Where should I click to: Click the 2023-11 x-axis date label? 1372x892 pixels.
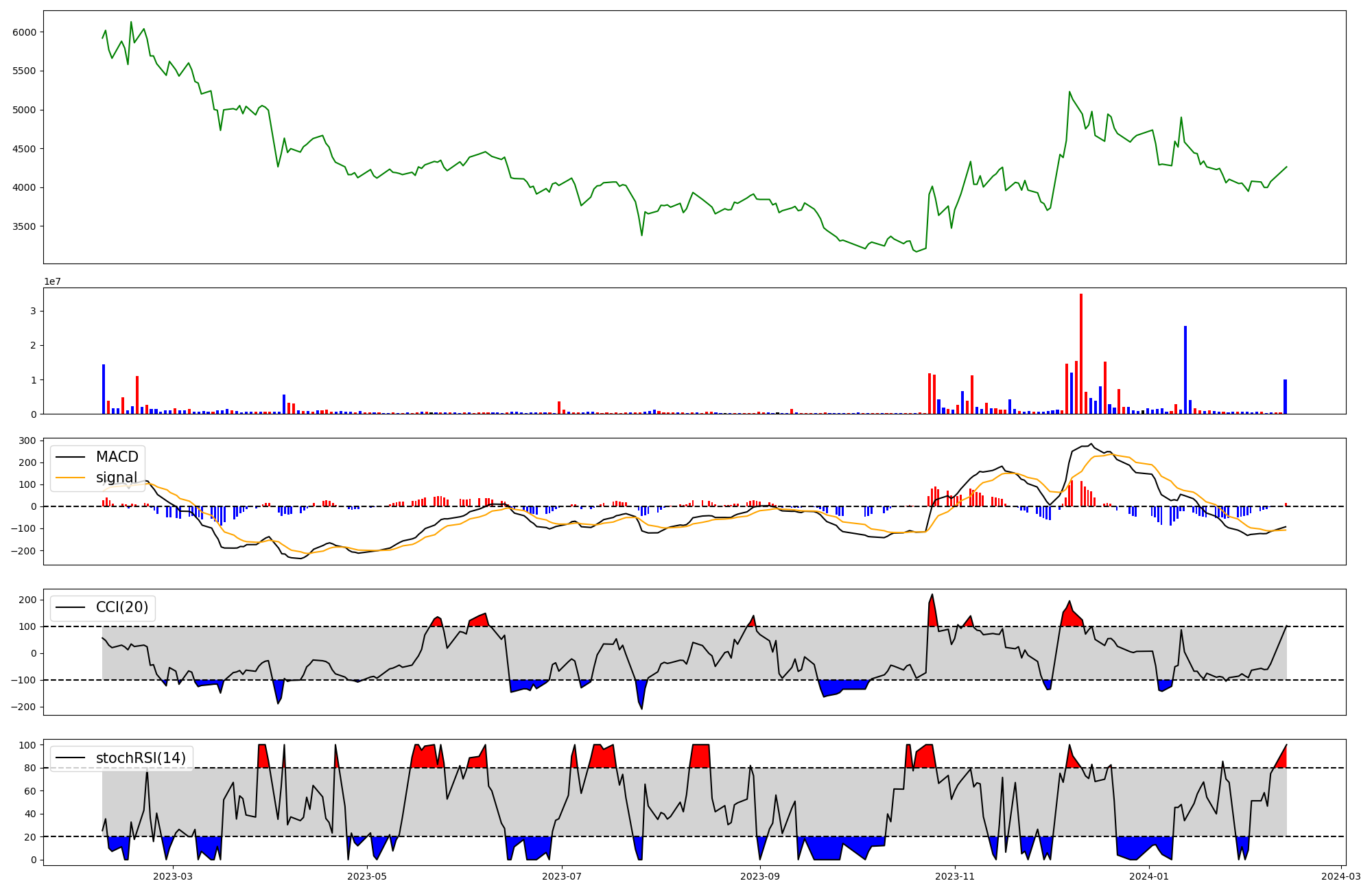(955, 876)
